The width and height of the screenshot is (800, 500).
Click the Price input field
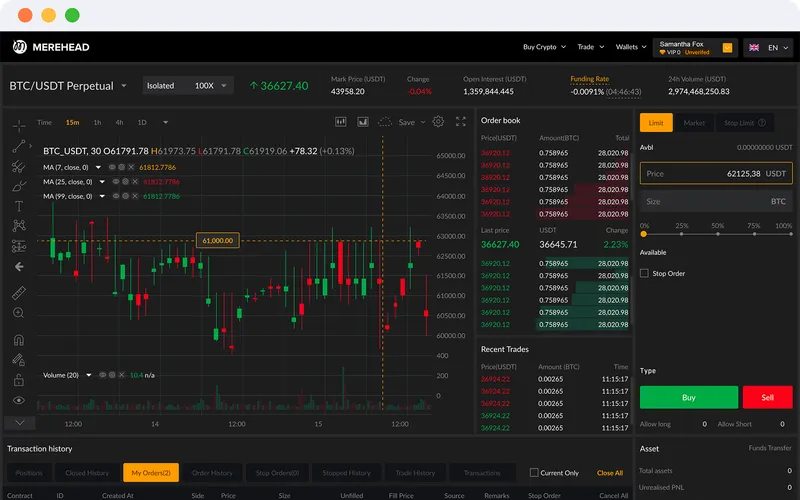coord(716,173)
